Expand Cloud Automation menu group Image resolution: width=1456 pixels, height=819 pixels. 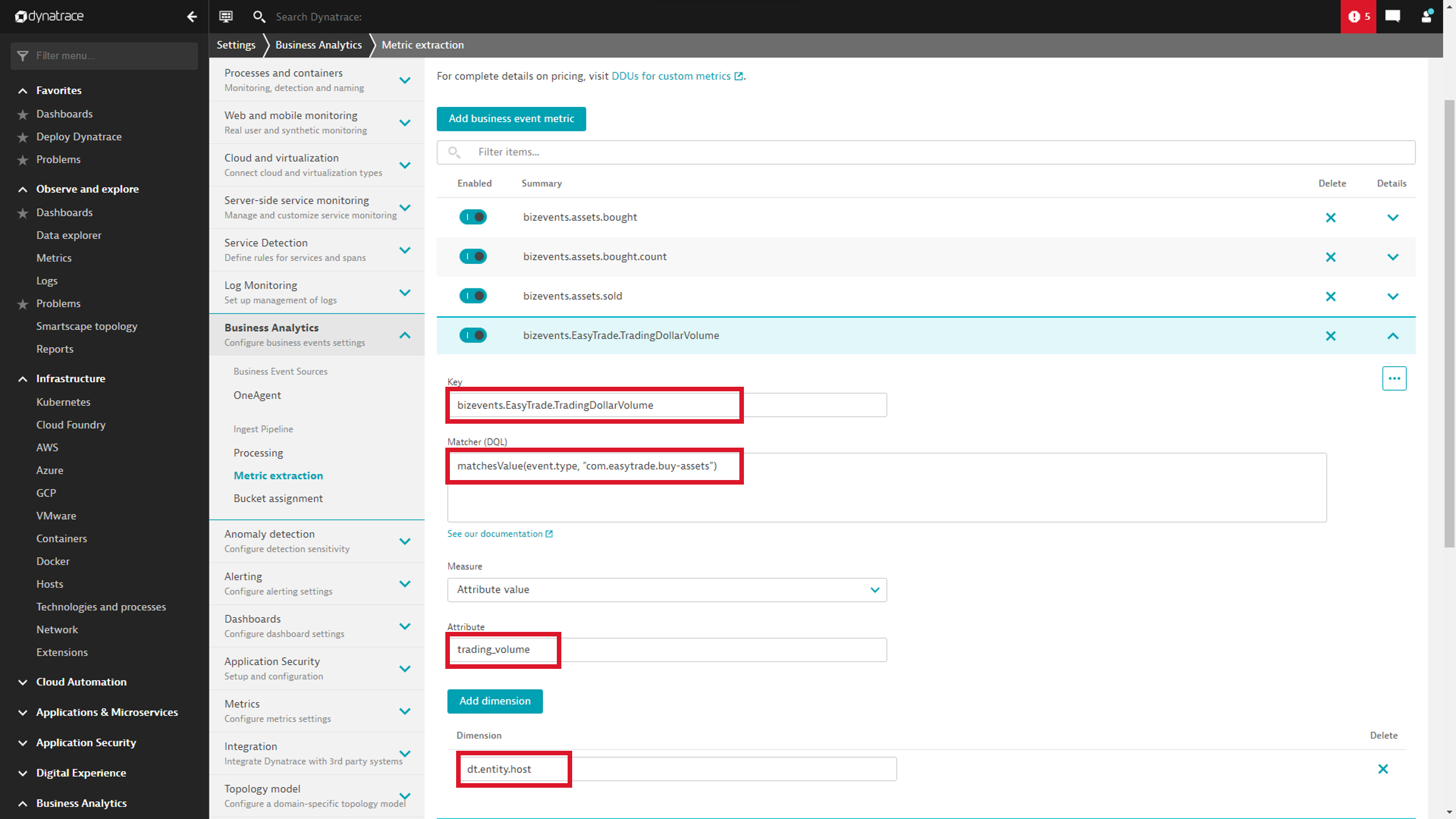[81, 682]
